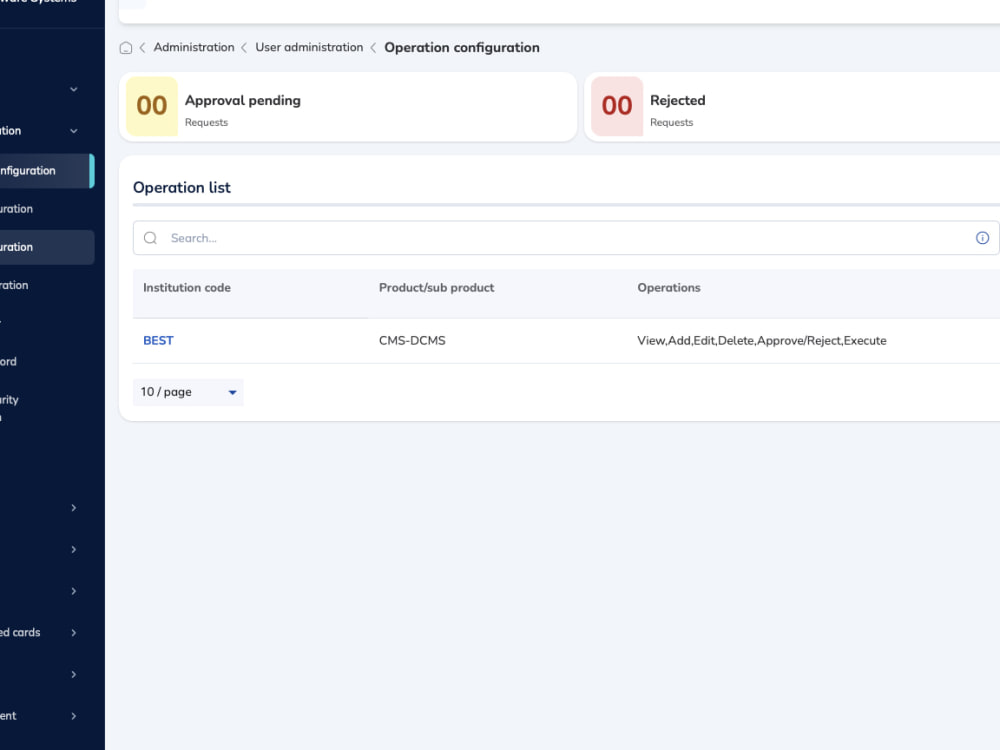Open the Approval pending requests card
Viewport: 1000px width, 750px height.
point(348,107)
